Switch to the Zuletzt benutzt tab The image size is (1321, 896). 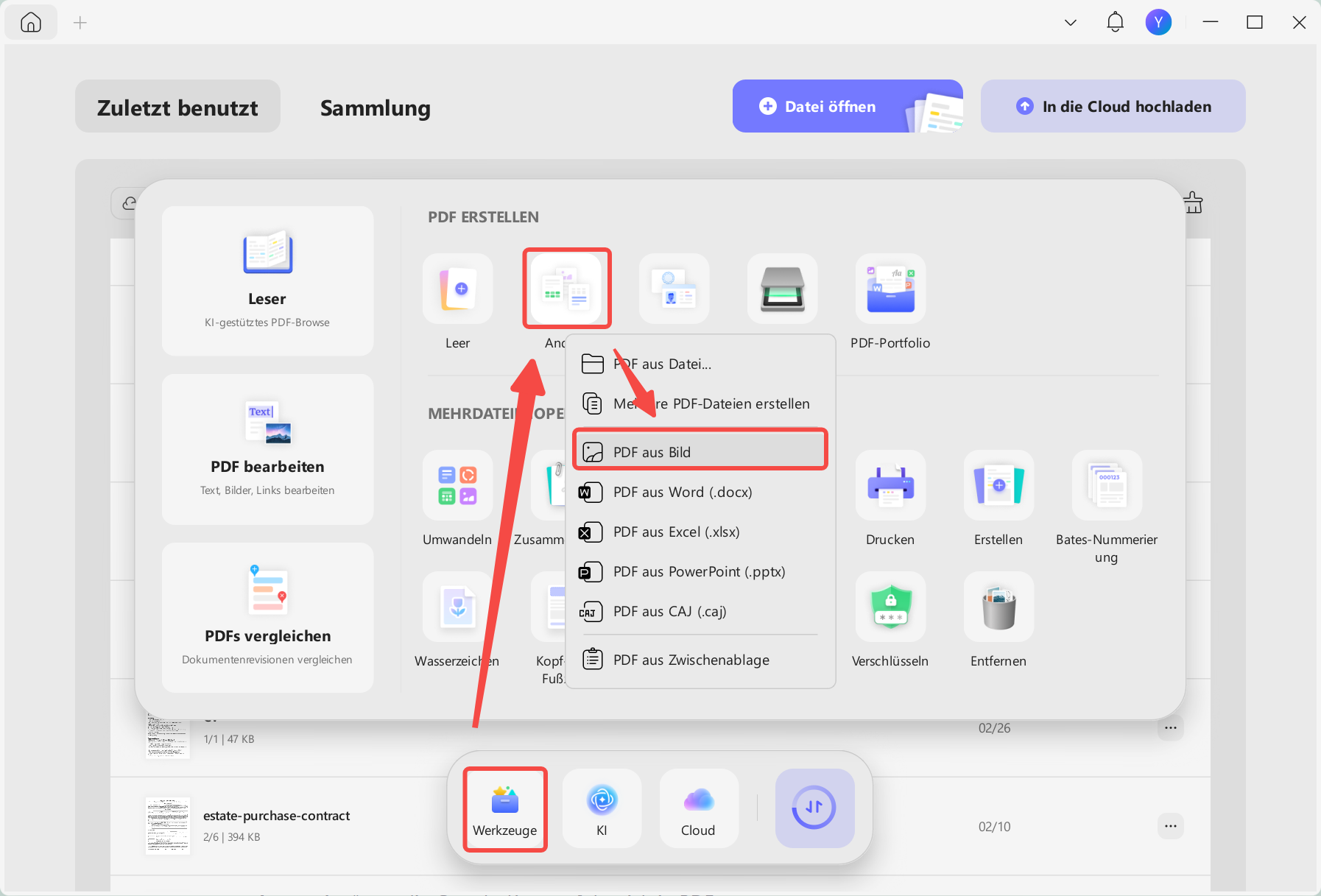pos(177,107)
